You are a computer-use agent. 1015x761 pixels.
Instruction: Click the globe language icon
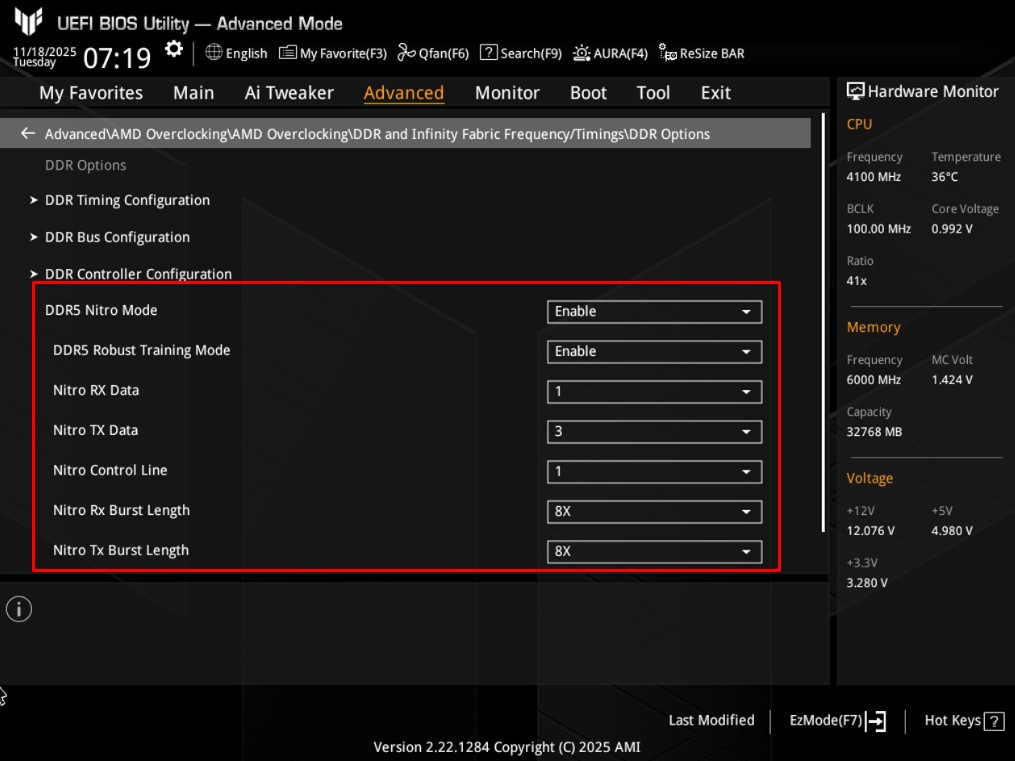pyautogui.click(x=214, y=52)
